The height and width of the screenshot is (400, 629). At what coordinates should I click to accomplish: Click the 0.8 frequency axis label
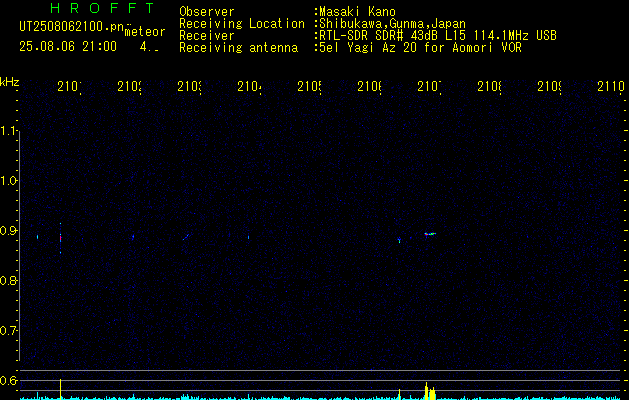pyautogui.click(x=8, y=280)
